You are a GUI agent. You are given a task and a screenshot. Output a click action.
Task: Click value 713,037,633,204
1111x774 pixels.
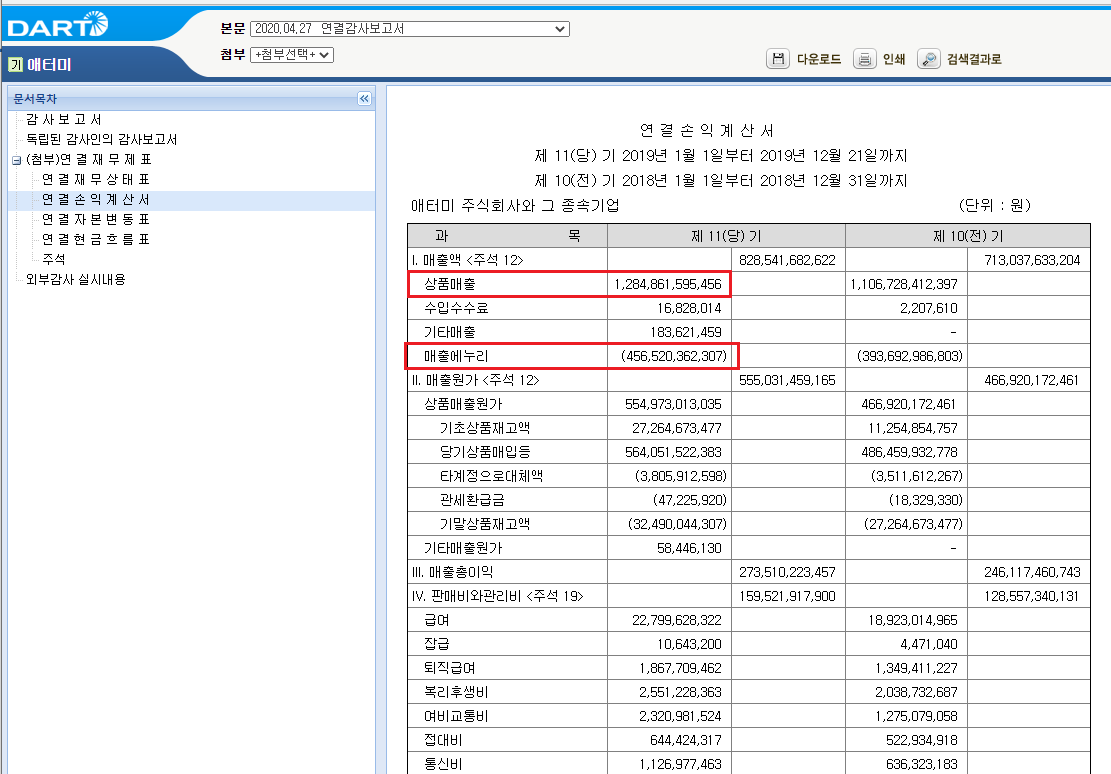pos(1032,260)
